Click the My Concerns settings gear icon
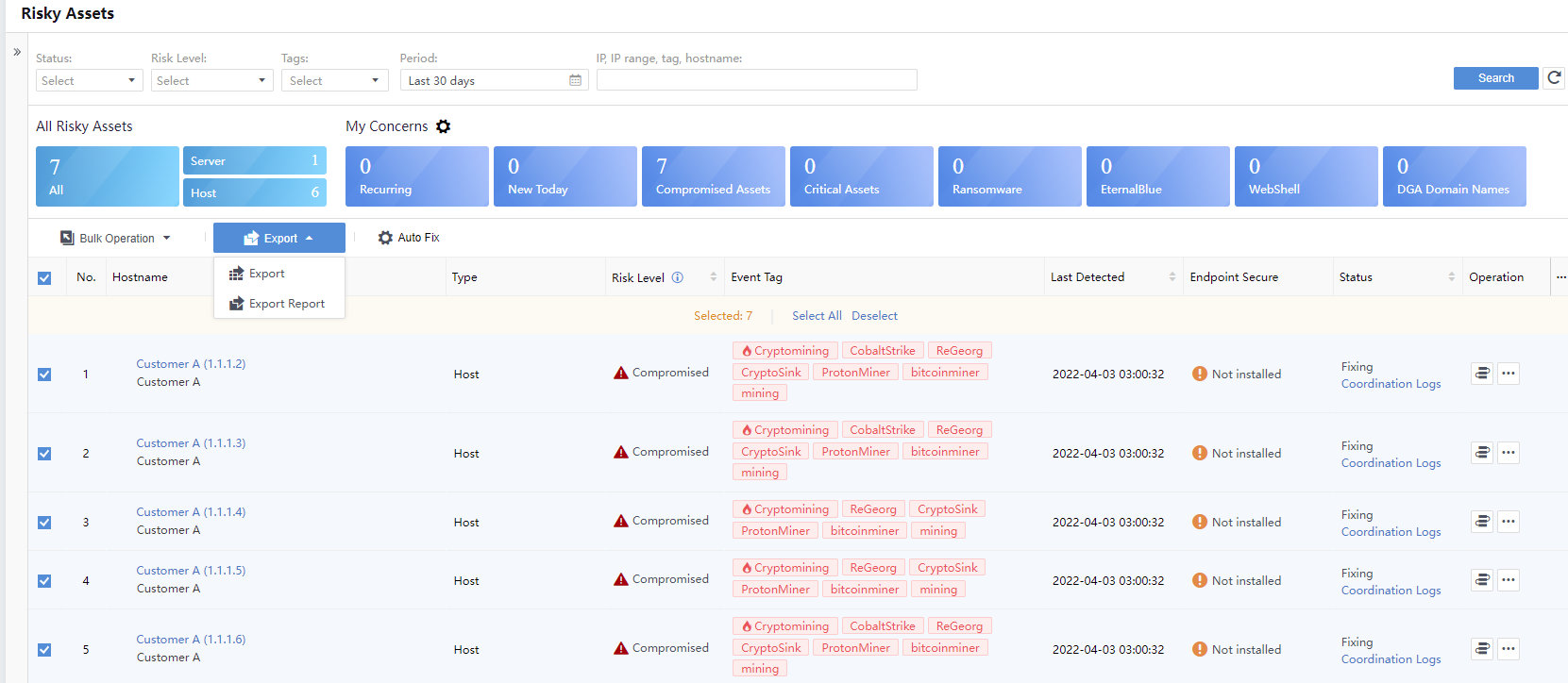The image size is (1568, 683). [443, 126]
